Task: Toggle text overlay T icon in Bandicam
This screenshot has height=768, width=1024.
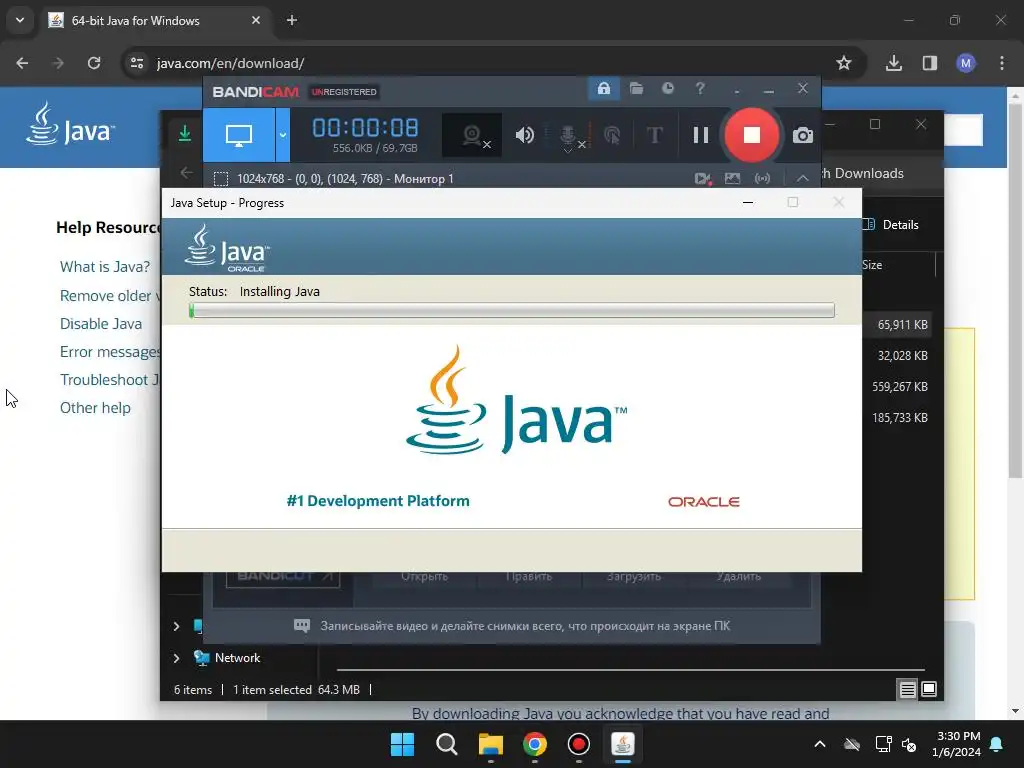Action: pyautogui.click(x=654, y=135)
